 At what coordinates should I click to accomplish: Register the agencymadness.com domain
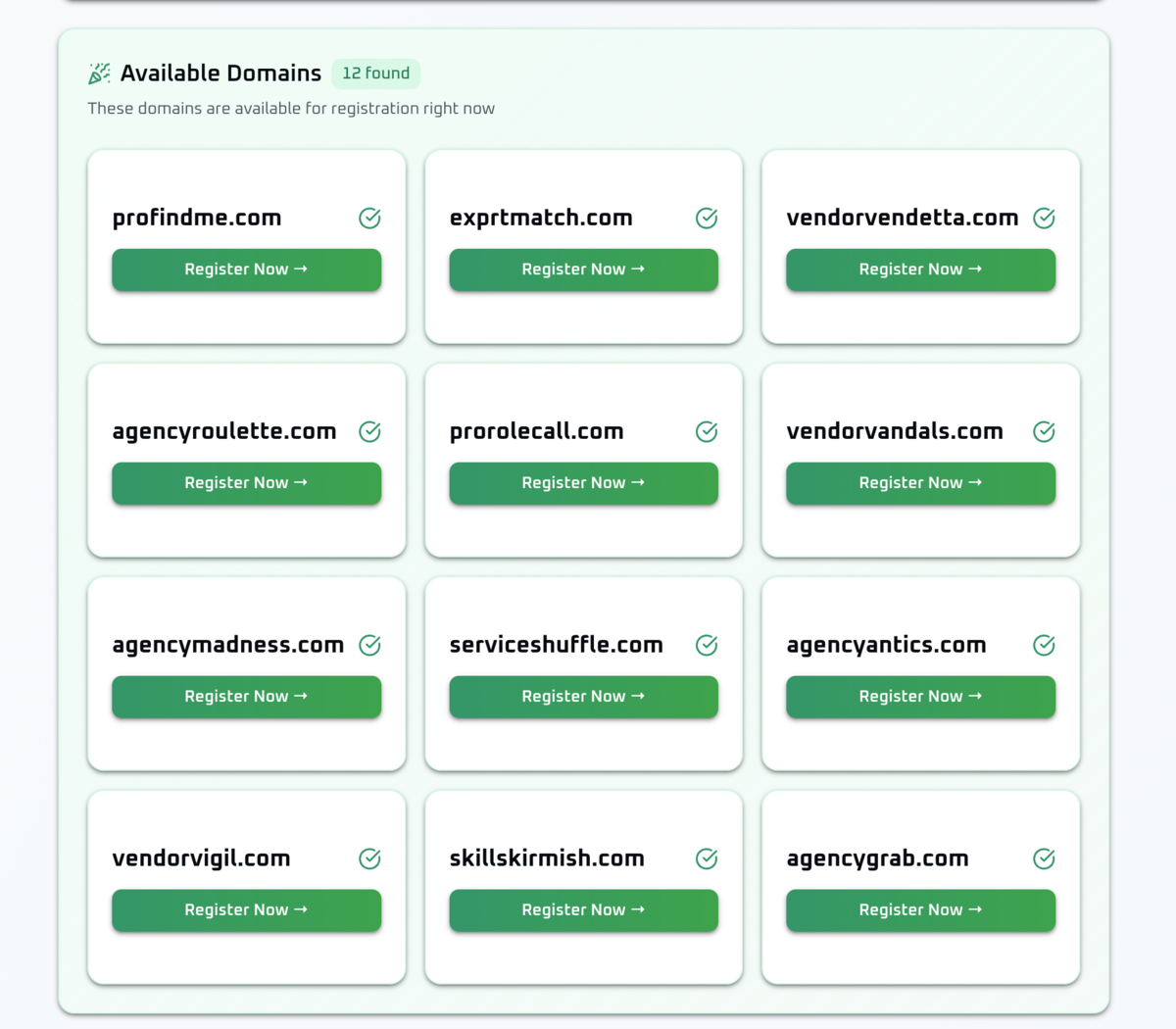pyautogui.click(x=246, y=697)
